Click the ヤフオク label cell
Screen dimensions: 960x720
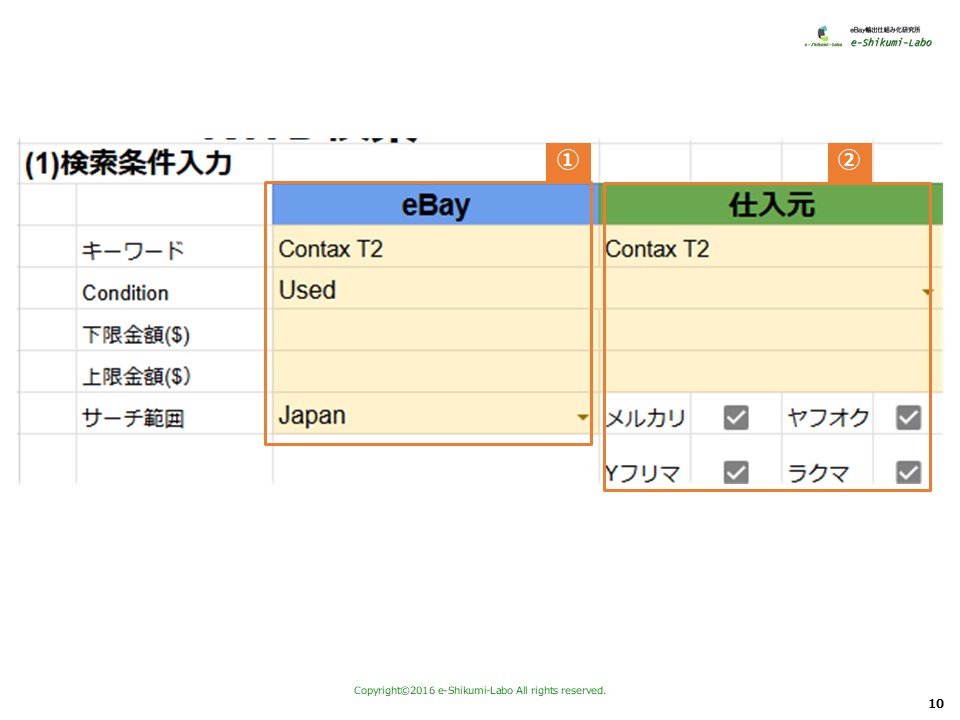point(828,418)
